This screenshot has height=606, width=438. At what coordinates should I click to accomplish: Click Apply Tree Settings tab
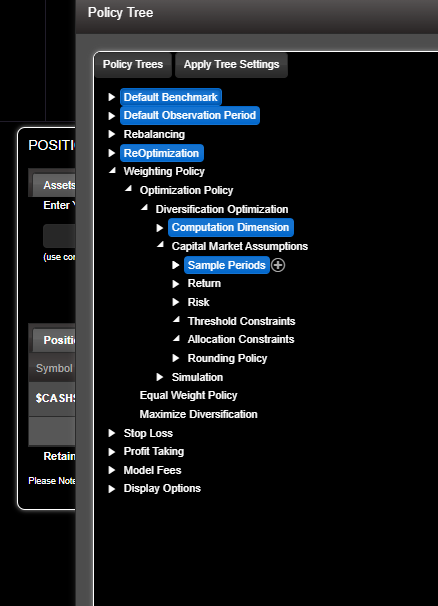[232, 65]
